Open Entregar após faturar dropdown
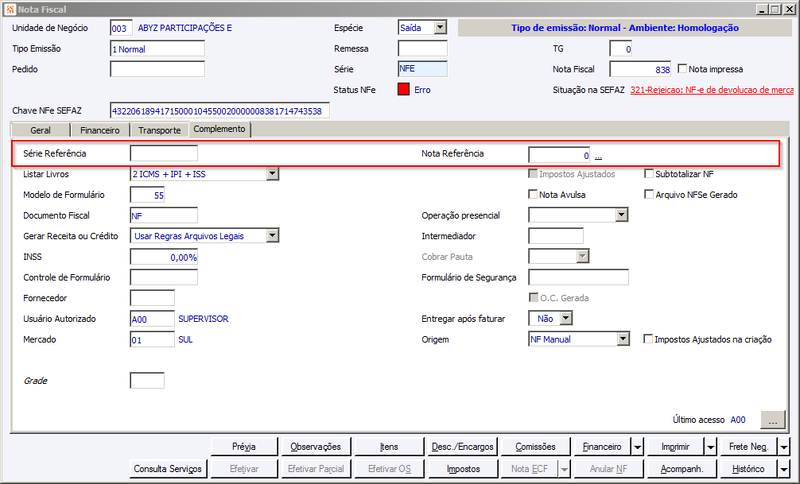Screen dimensions: 800x484 pos(566,318)
